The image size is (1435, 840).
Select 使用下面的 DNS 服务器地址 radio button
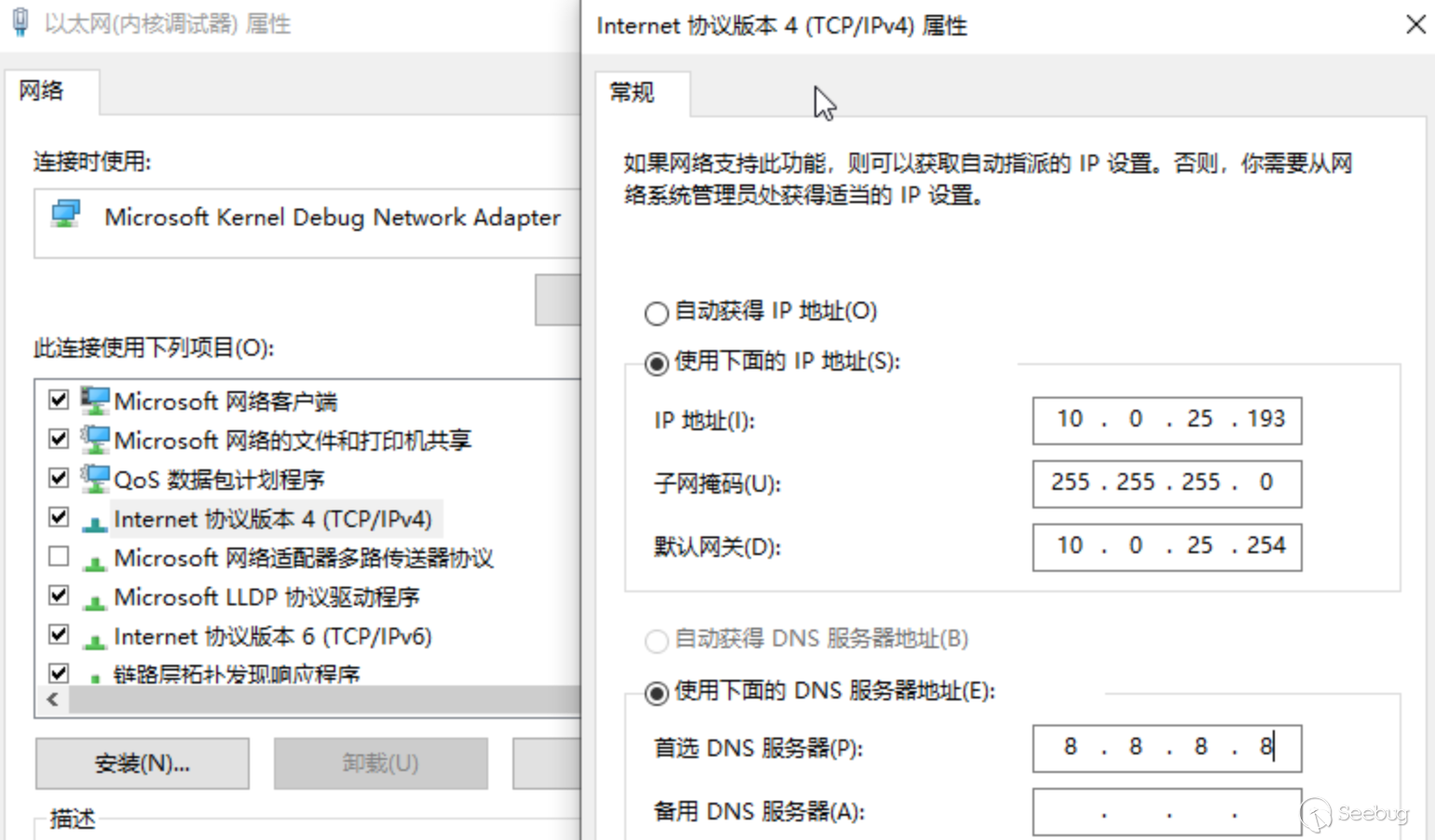[x=656, y=693]
